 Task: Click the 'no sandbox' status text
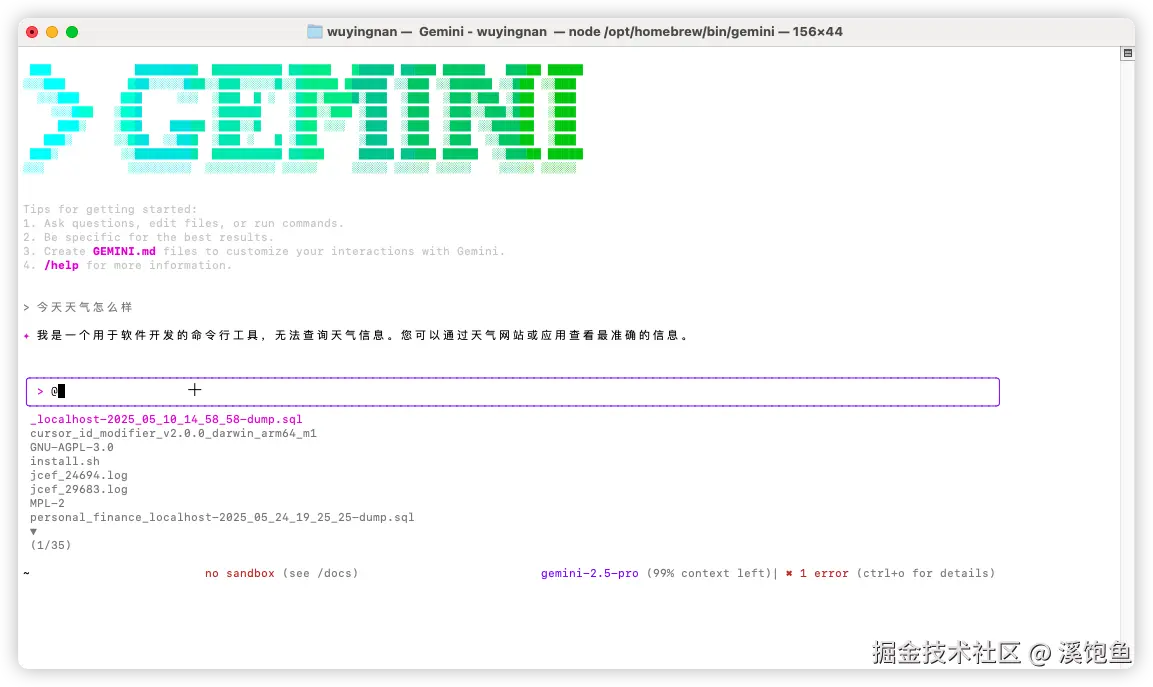click(x=240, y=573)
